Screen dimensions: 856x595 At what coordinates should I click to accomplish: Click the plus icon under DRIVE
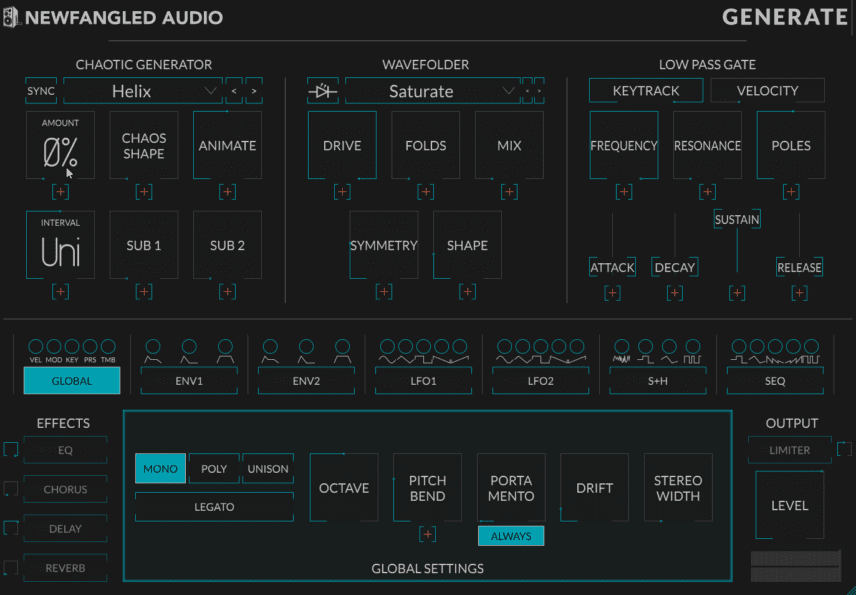(342, 192)
